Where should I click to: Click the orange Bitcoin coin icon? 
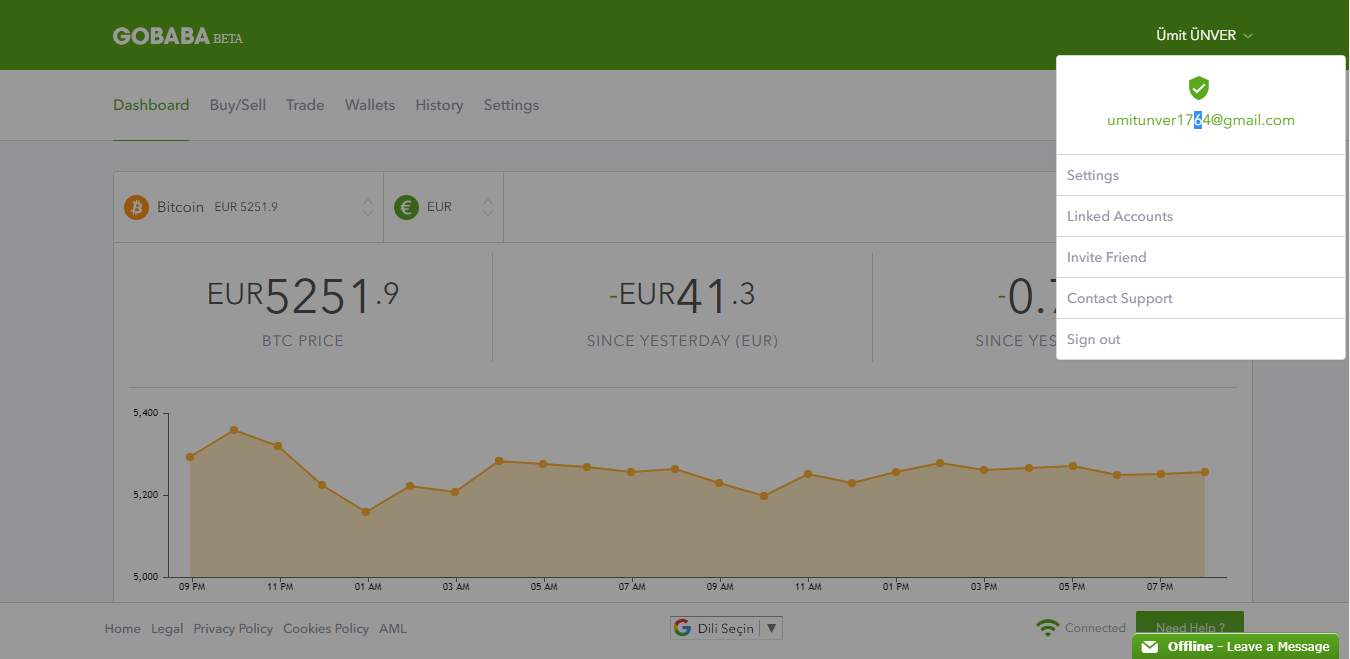(x=136, y=207)
